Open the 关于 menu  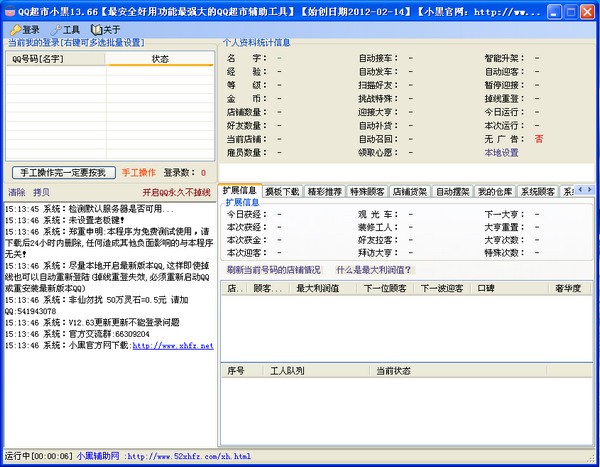[106, 29]
